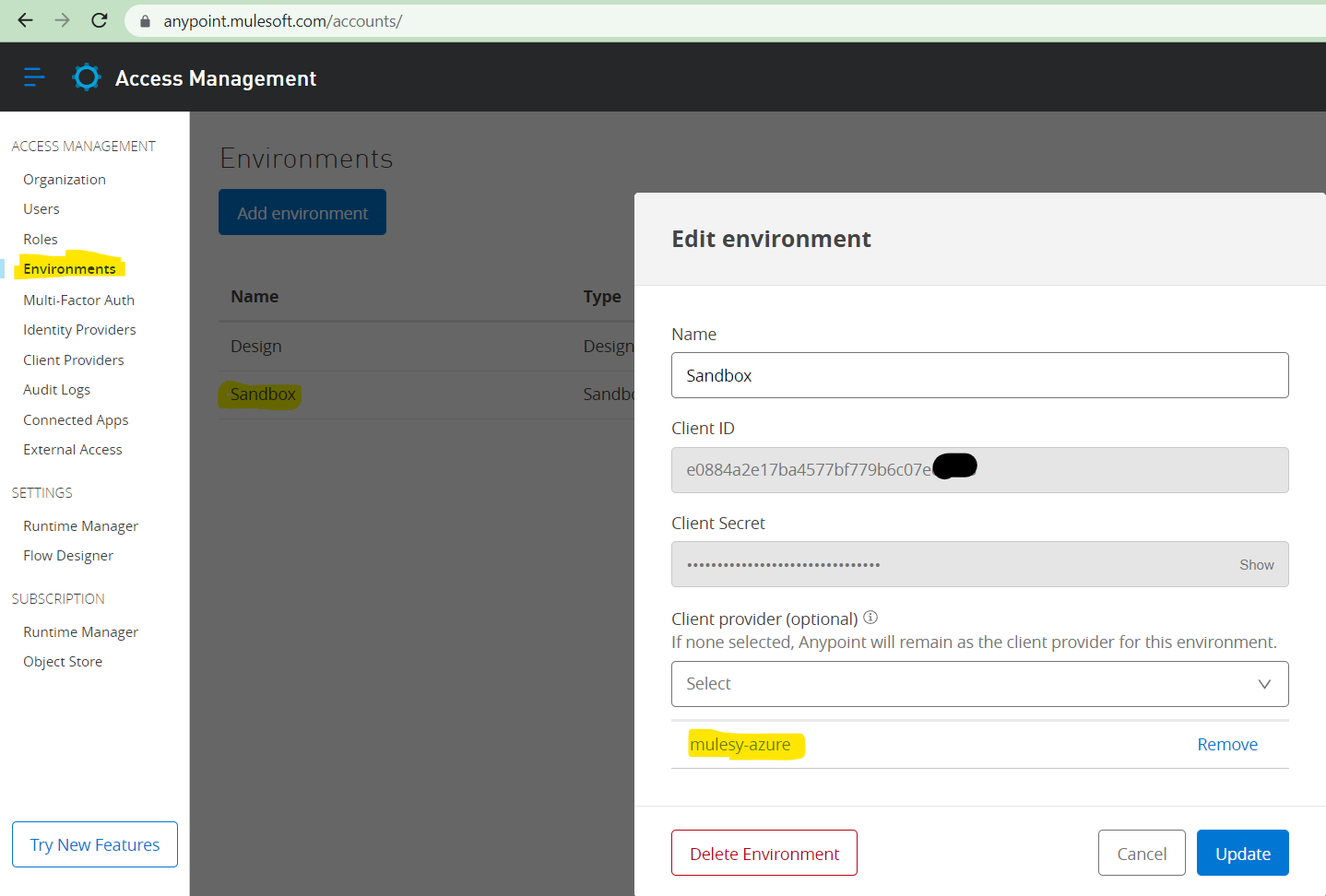Update the Sandbox environment
1326x896 pixels.
(x=1242, y=853)
